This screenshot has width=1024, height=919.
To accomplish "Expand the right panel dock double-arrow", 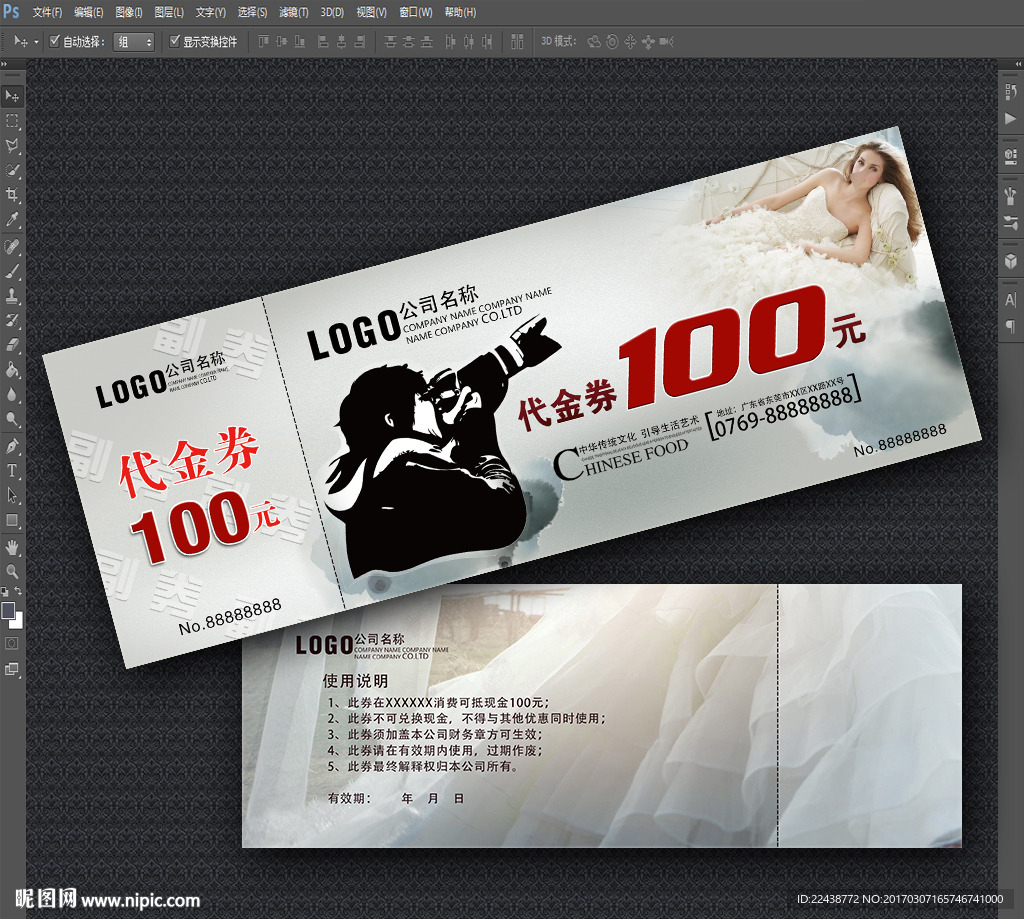I will click(1018, 64).
